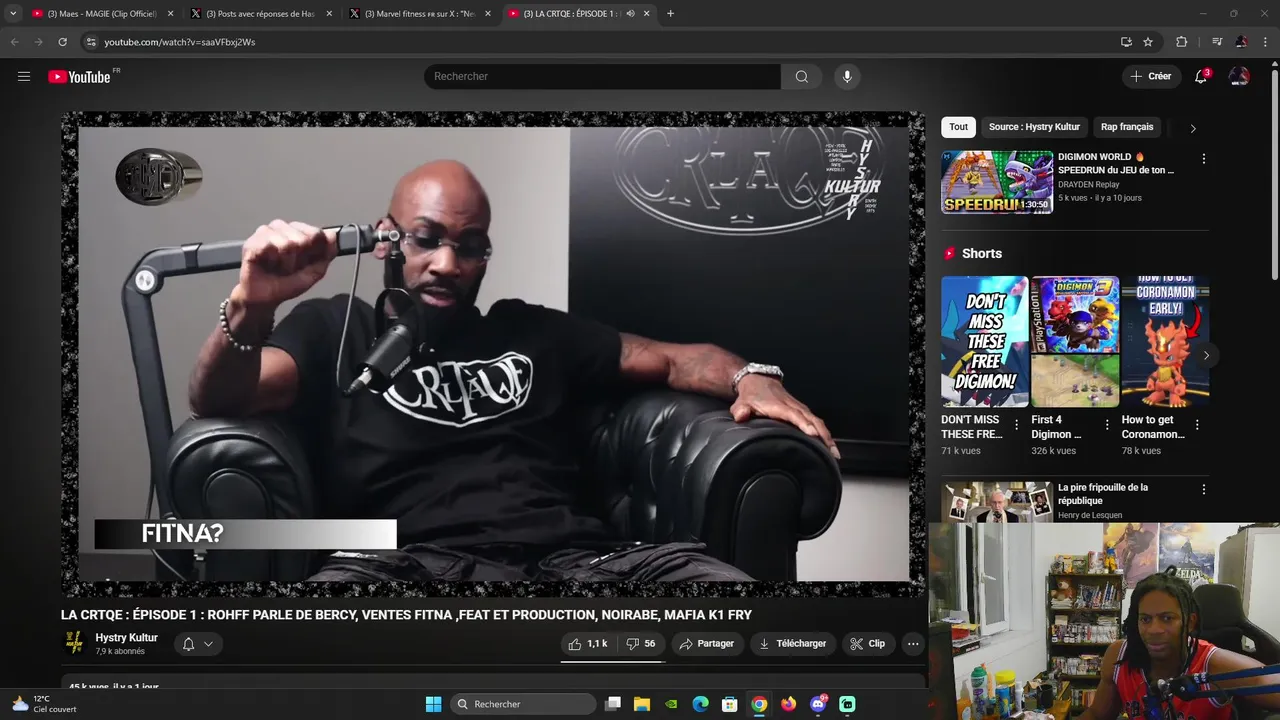Like the video with the thumbs up
The image size is (1280, 720).
click(x=588, y=644)
